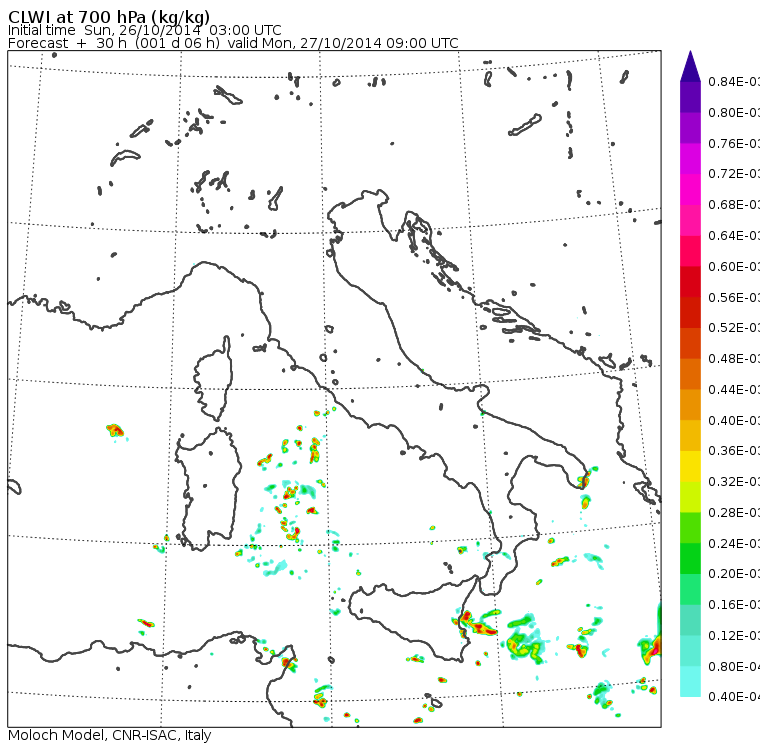This screenshot has width=760, height=749.
Task: Click the 0.80E-04 colorbar label
Action: click(734, 667)
